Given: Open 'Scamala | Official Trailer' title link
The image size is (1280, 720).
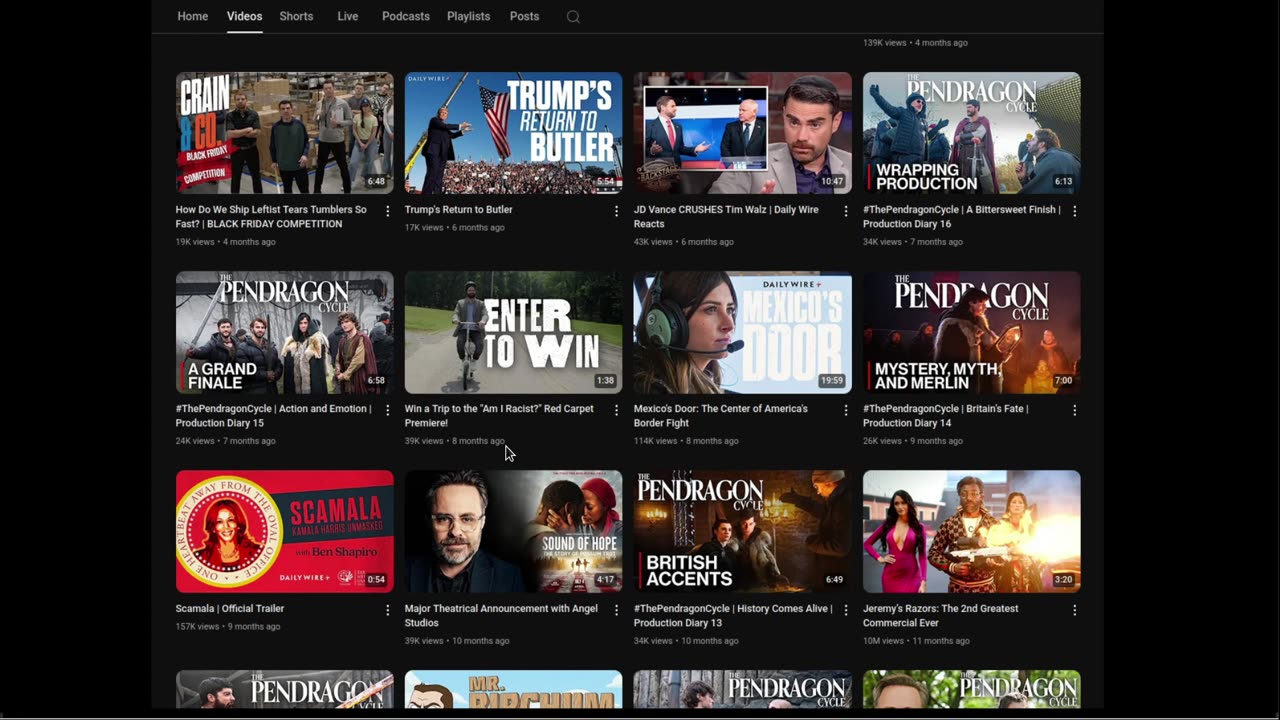Looking at the screenshot, I should pyautogui.click(x=230, y=609).
